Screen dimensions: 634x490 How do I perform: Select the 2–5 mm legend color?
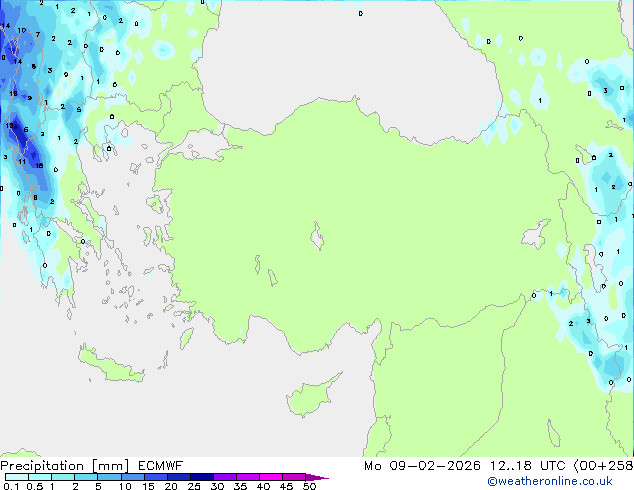tap(86, 477)
